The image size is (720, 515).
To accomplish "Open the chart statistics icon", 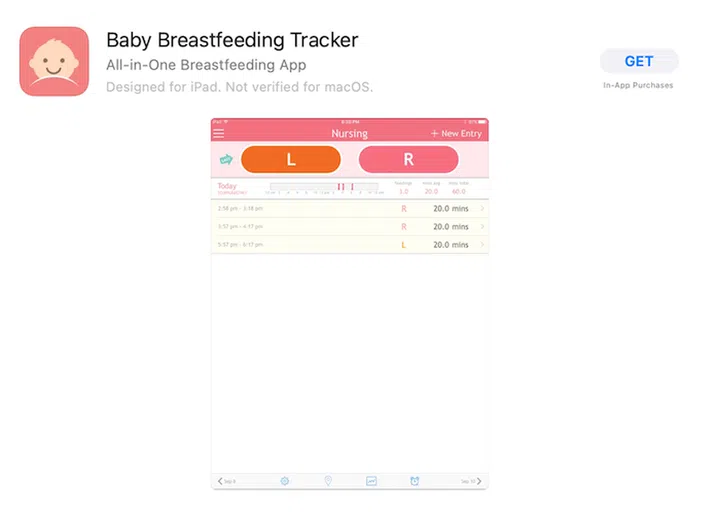I will coord(371,481).
